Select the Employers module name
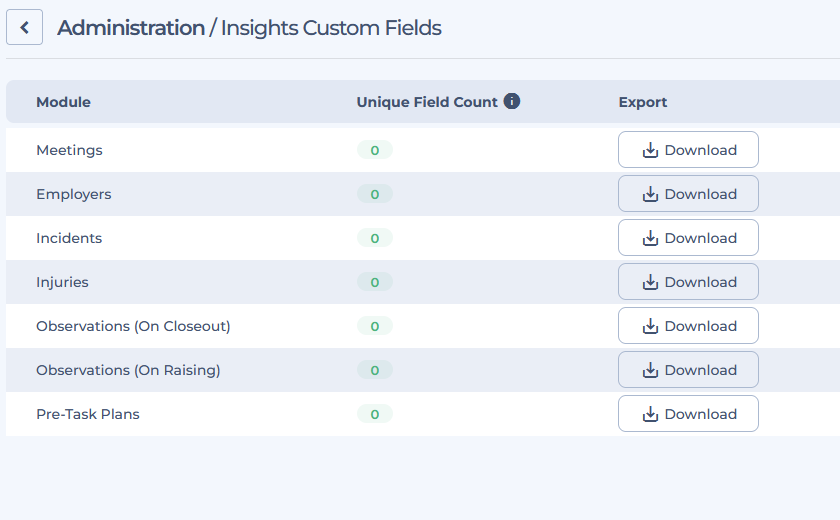Viewport: 840px width, 520px height. pos(74,194)
